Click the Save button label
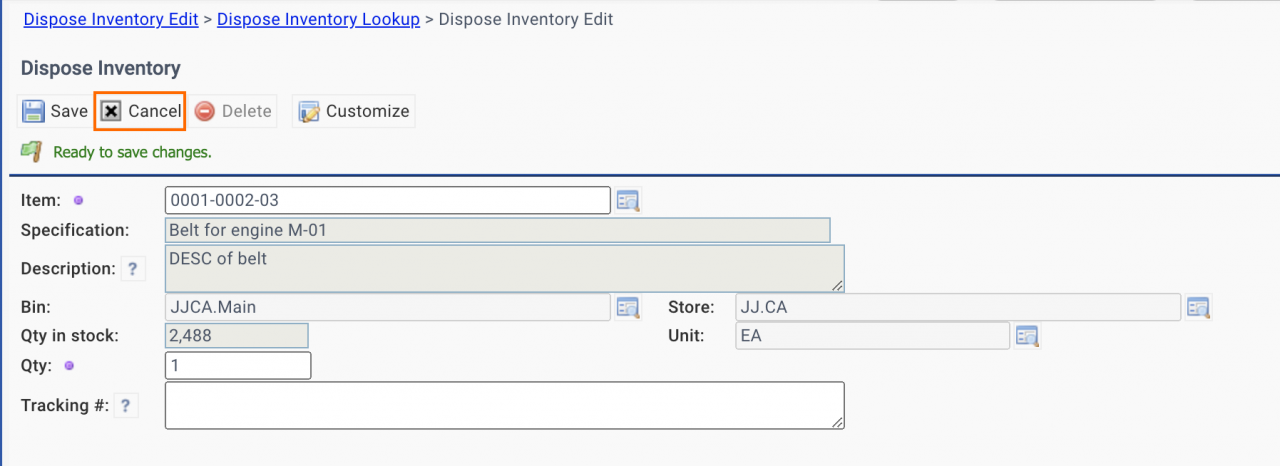 point(70,111)
